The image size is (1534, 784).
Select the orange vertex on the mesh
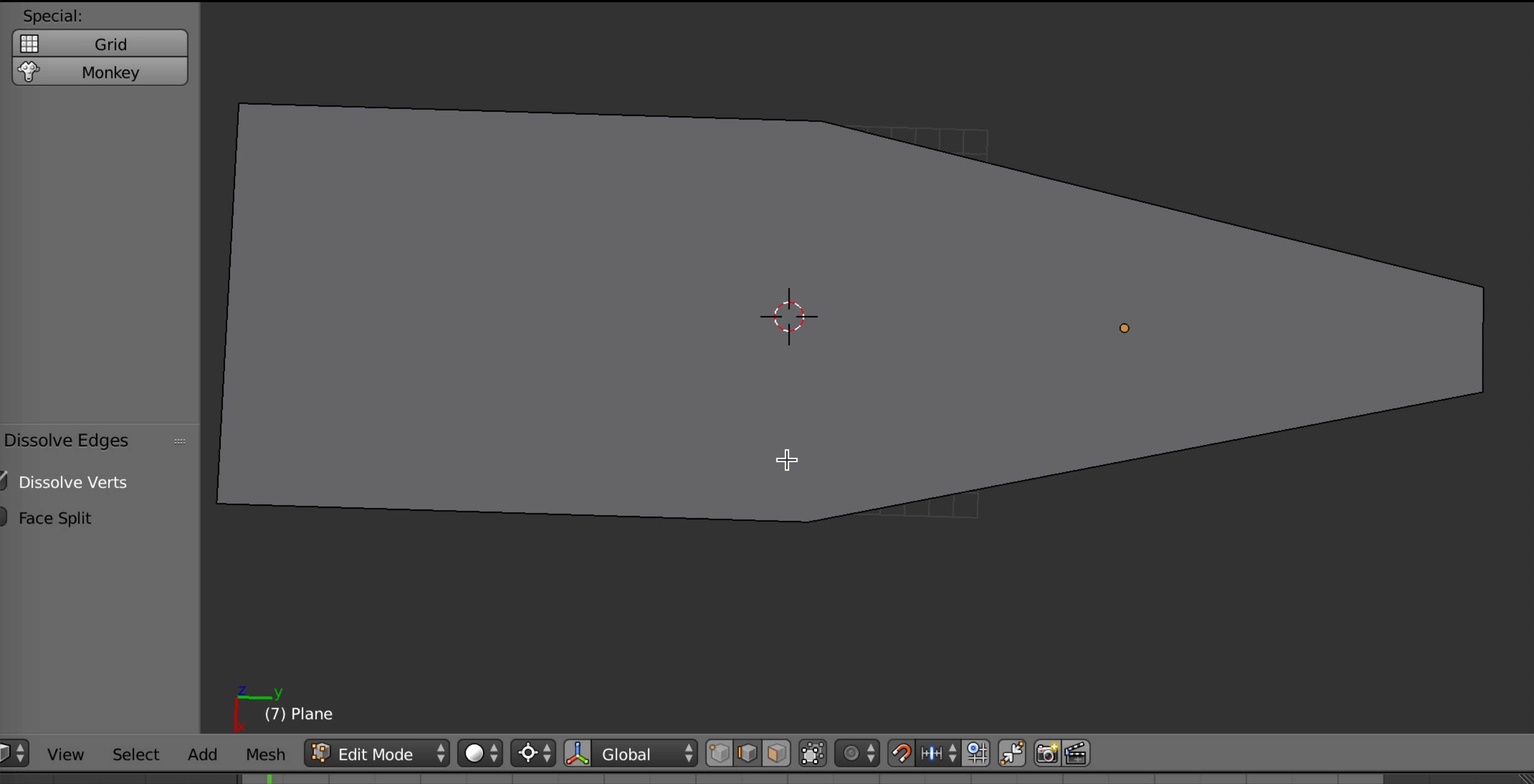(x=1124, y=328)
